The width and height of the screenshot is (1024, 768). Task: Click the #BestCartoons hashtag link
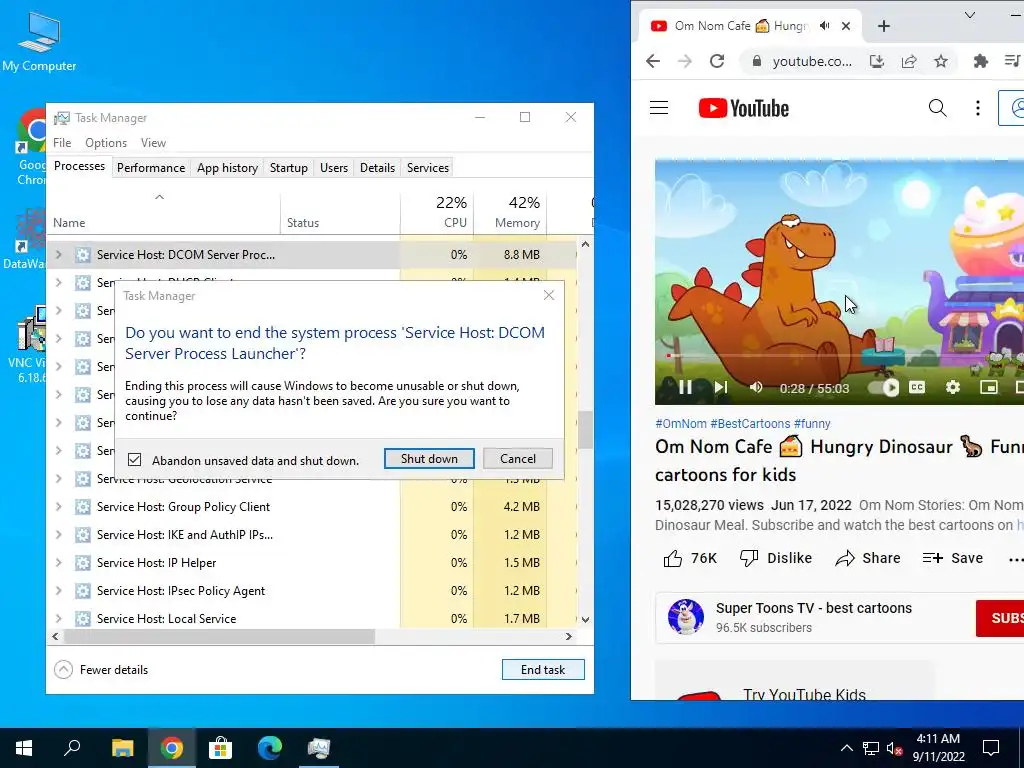point(750,423)
